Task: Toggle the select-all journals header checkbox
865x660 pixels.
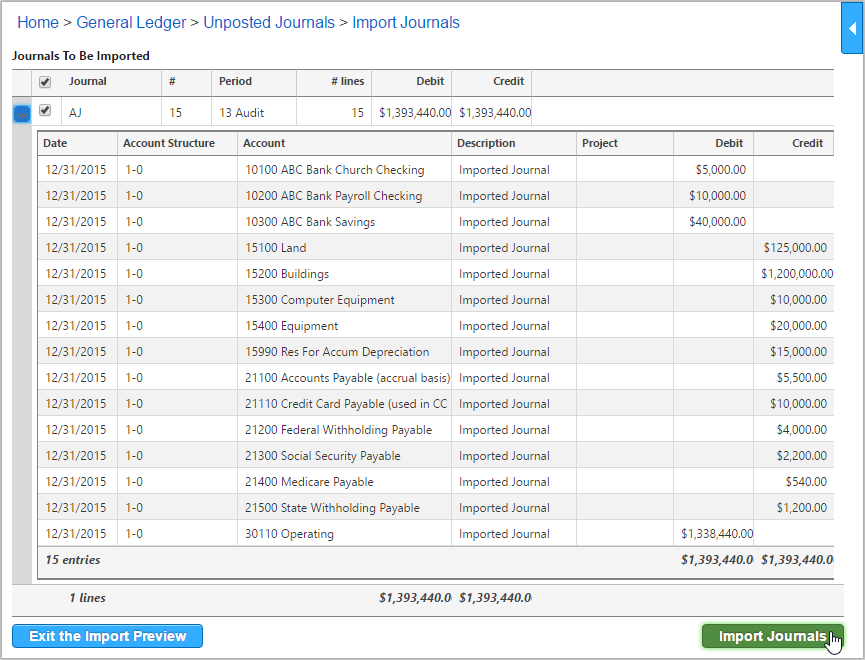Action: pyautogui.click(x=45, y=82)
